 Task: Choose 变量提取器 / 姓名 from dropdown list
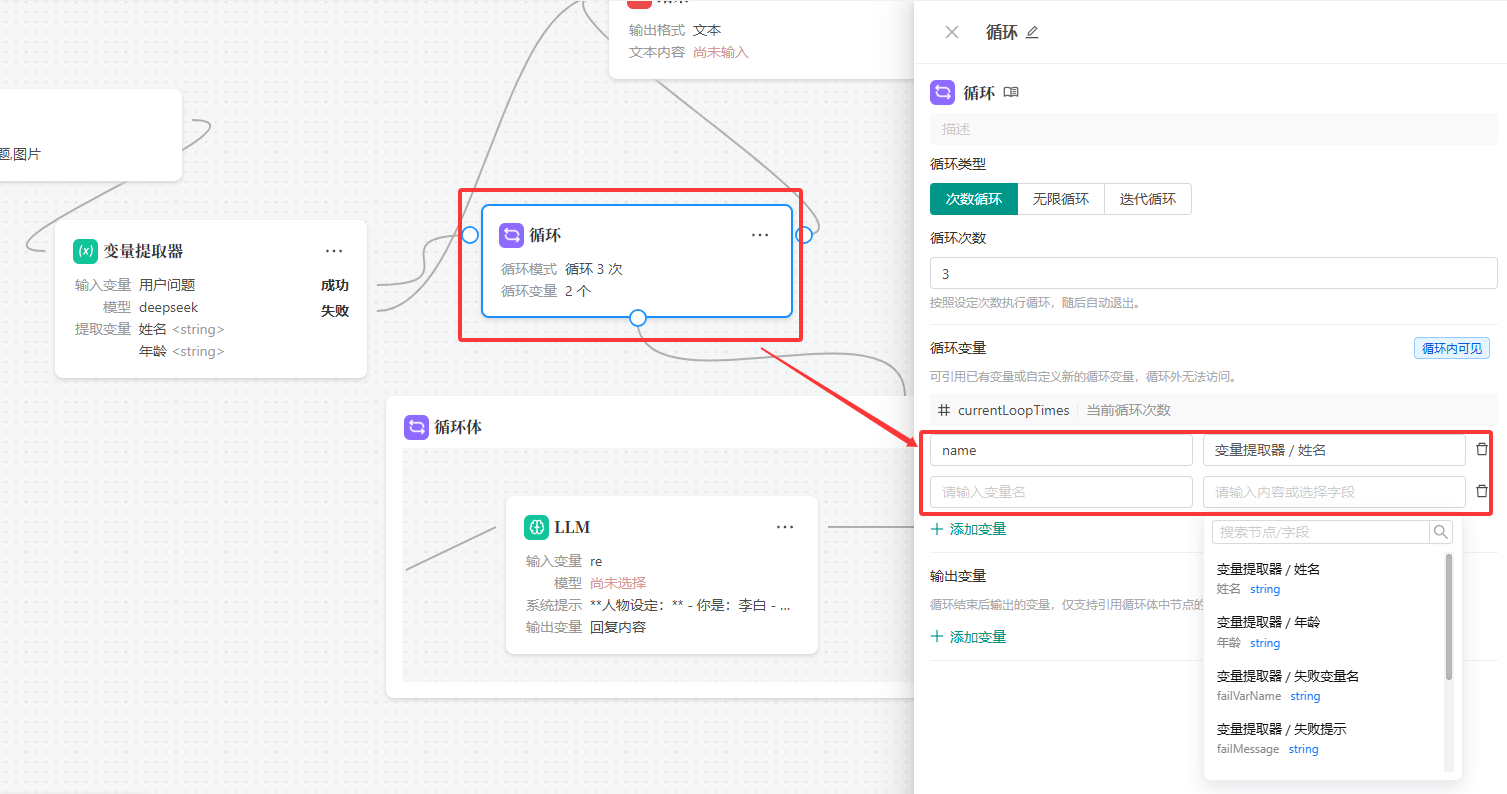click(1325, 578)
